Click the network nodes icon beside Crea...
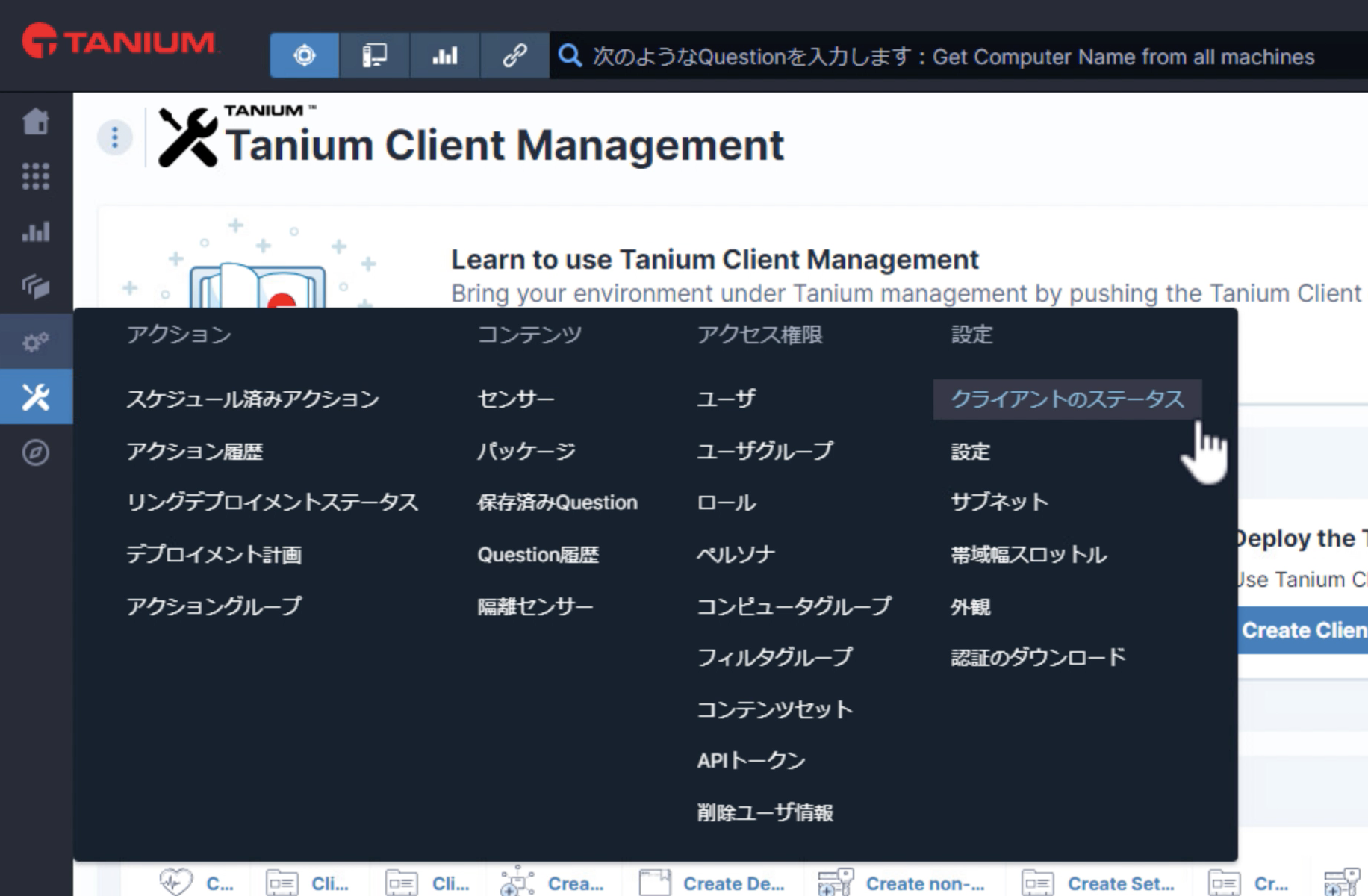The width and height of the screenshot is (1368, 896). 517,882
